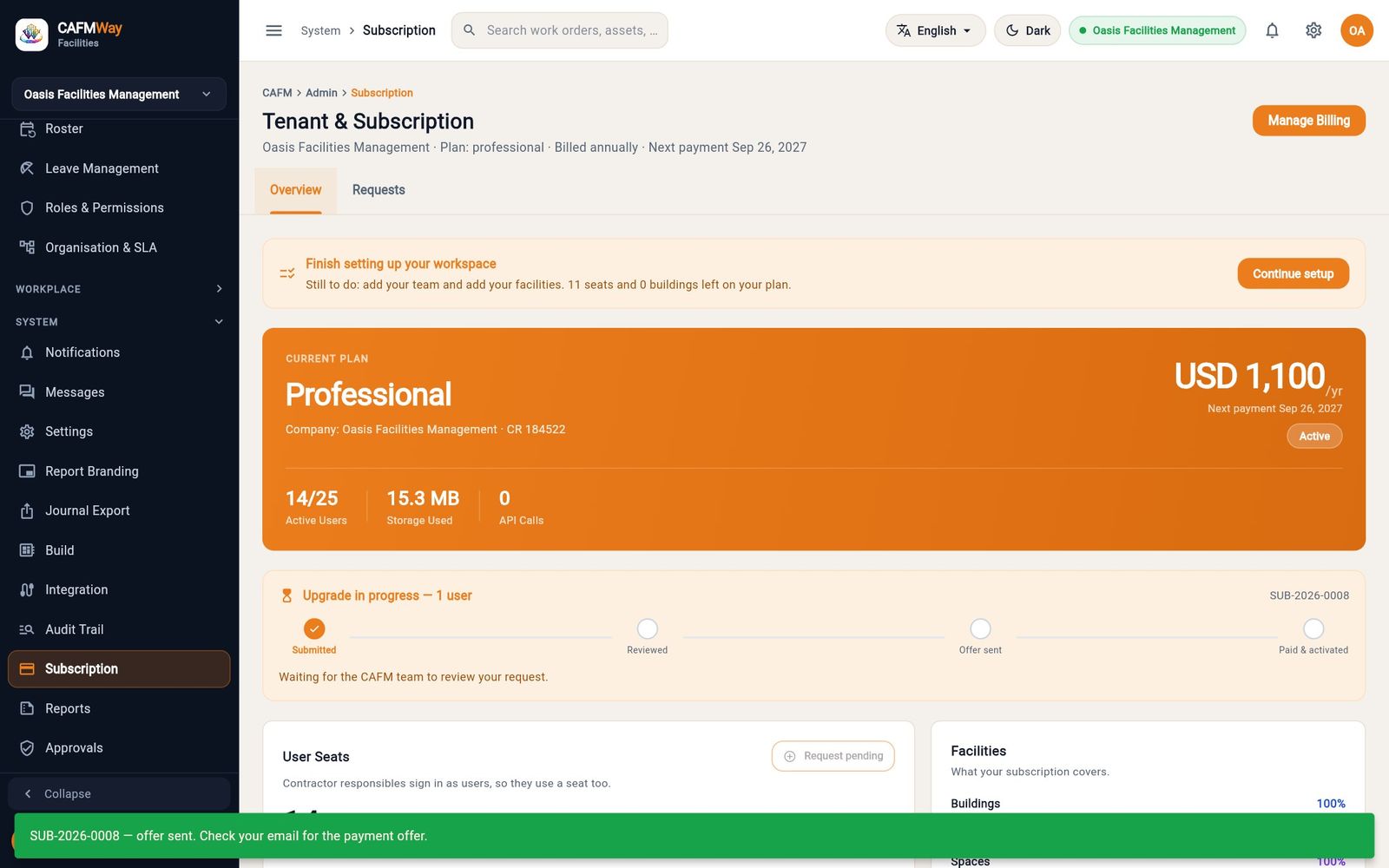
Task: Click the Leave Management sidebar icon
Action: 27,168
